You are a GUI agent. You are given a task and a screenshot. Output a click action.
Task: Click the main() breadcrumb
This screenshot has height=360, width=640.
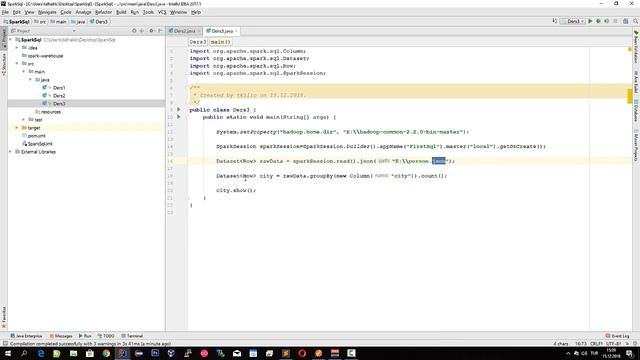click(220, 42)
